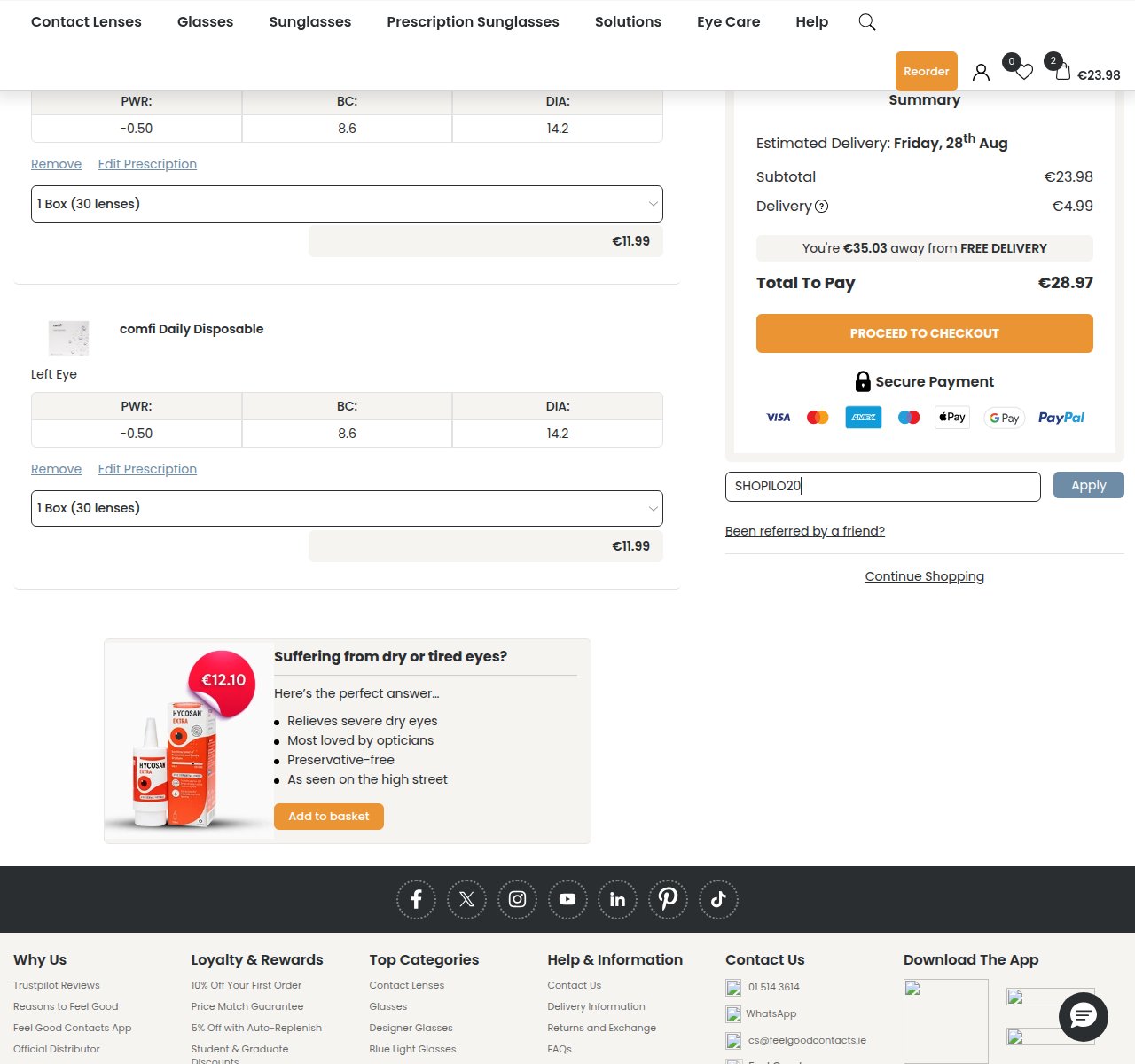
Task: Open Reasons to Feel Good link
Action: click(x=66, y=1006)
